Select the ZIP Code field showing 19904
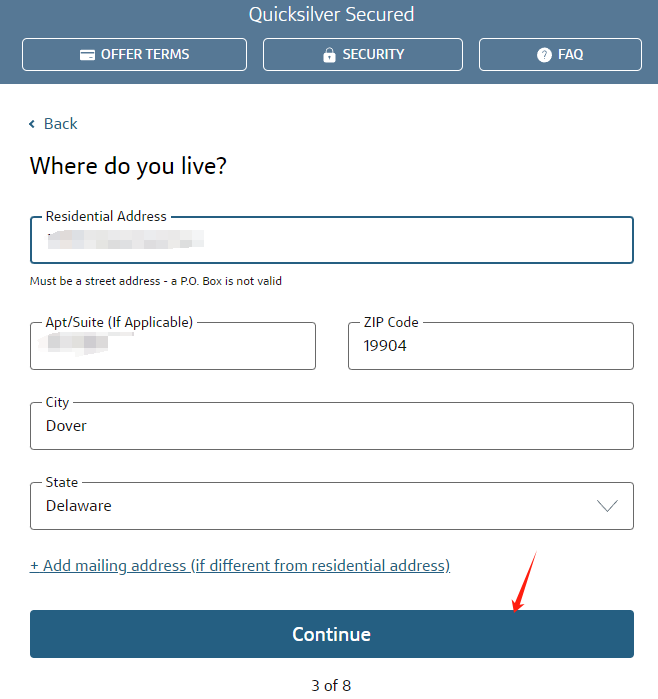 pos(491,346)
